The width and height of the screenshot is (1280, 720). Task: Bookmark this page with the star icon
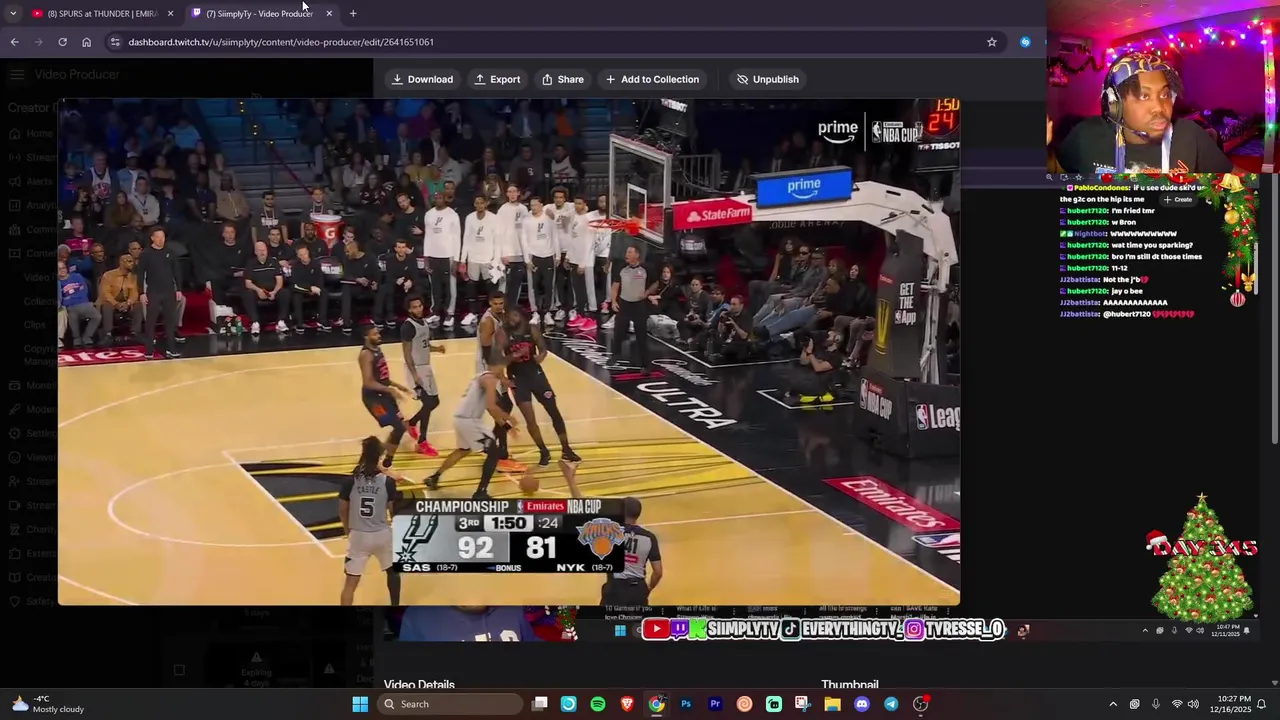click(991, 42)
